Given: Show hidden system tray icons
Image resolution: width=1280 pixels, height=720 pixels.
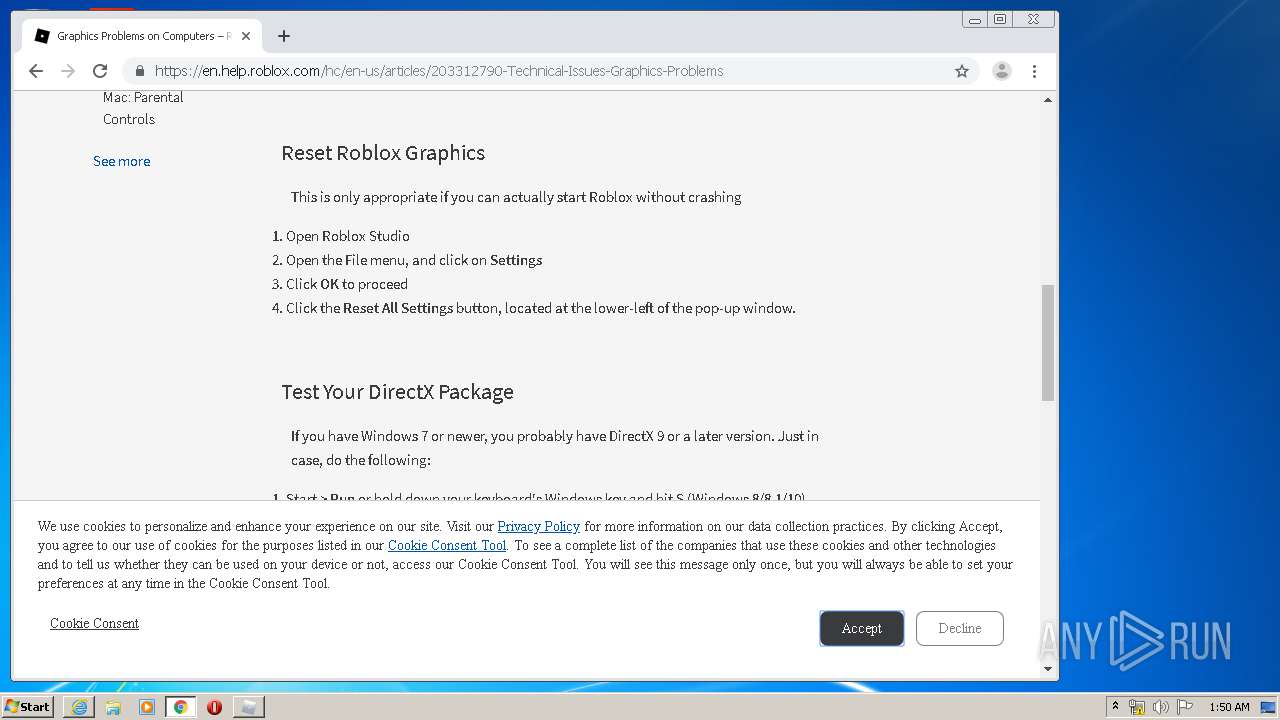Looking at the screenshot, I should coord(1115,707).
